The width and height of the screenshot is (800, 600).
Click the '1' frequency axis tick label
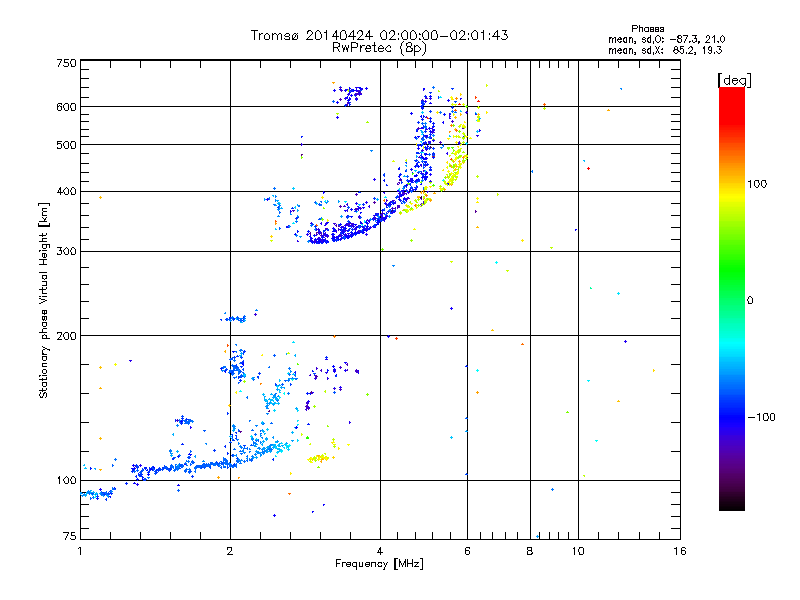[x=80, y=551]
